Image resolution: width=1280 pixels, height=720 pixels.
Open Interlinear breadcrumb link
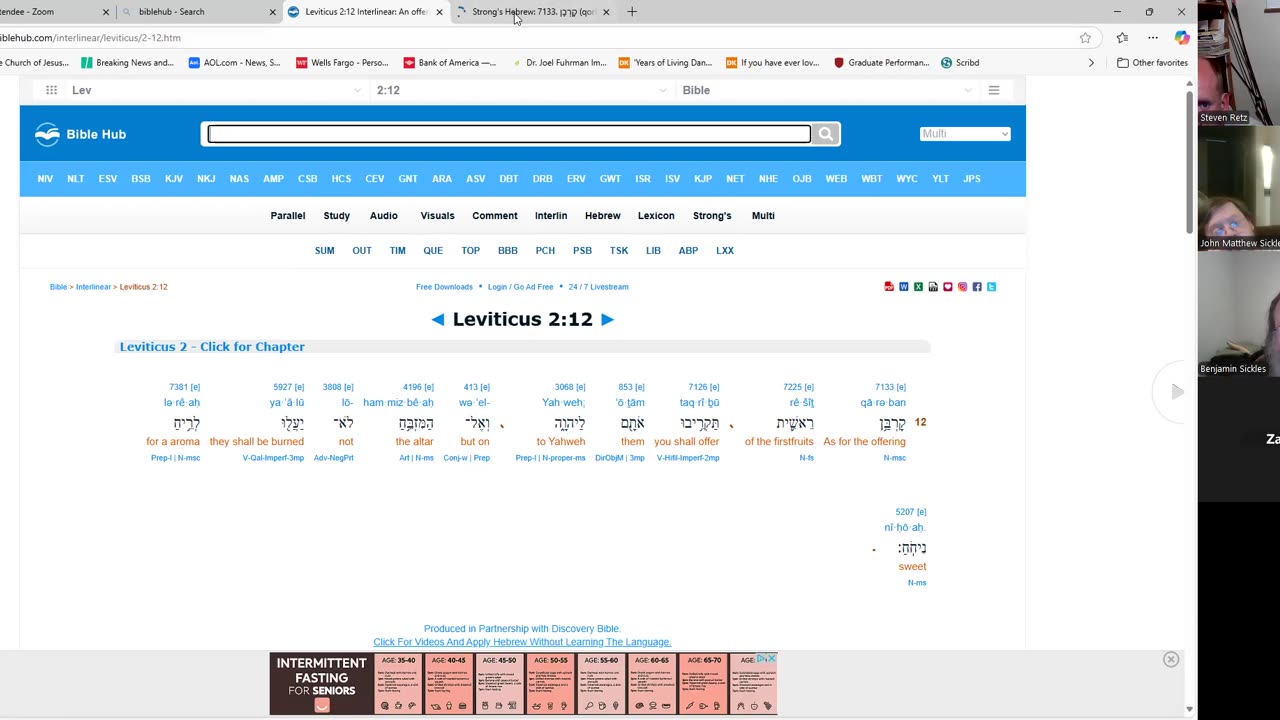[x=93, y=287]
